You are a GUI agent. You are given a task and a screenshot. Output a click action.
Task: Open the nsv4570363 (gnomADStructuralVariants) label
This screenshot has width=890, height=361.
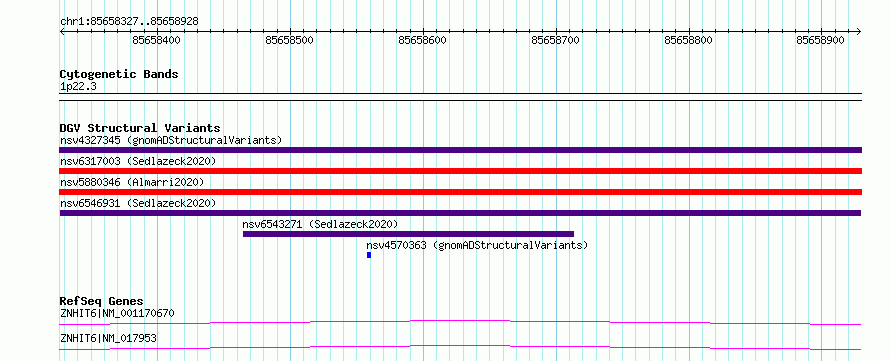[x=477, y=245]
